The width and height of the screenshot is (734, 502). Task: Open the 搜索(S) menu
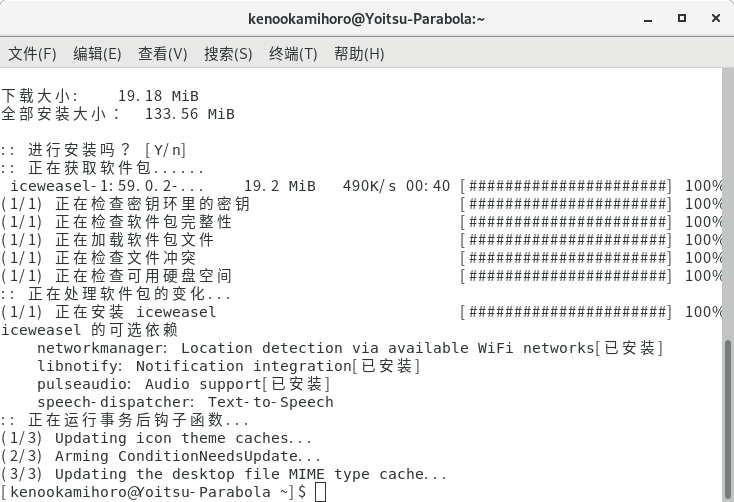[x=228, y=54]
